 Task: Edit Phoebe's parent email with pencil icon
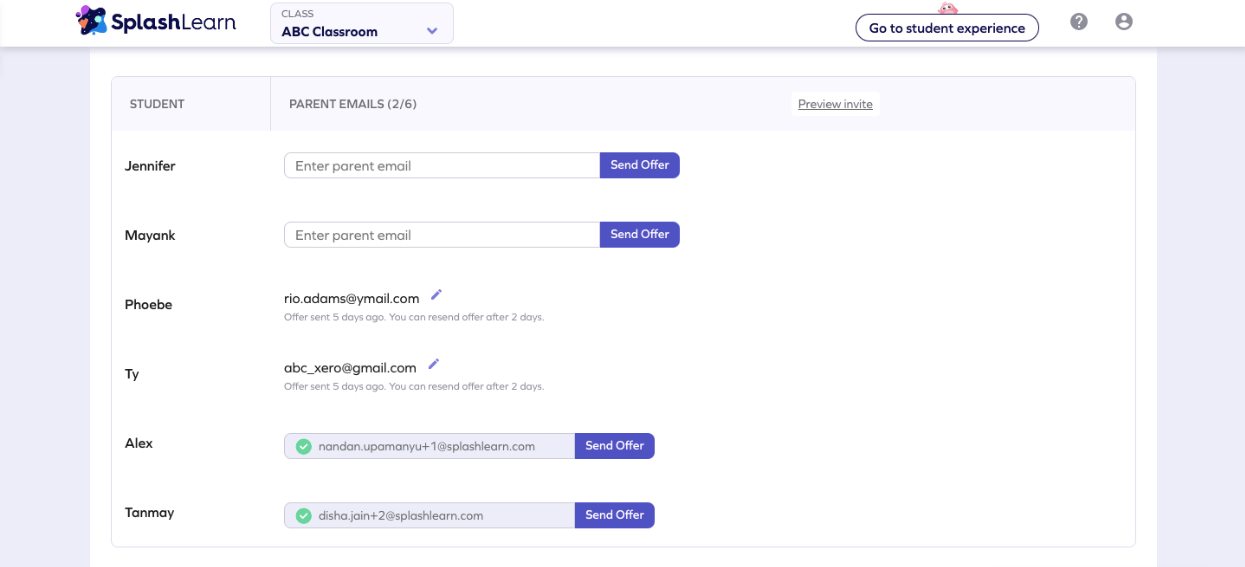(436, 295)
